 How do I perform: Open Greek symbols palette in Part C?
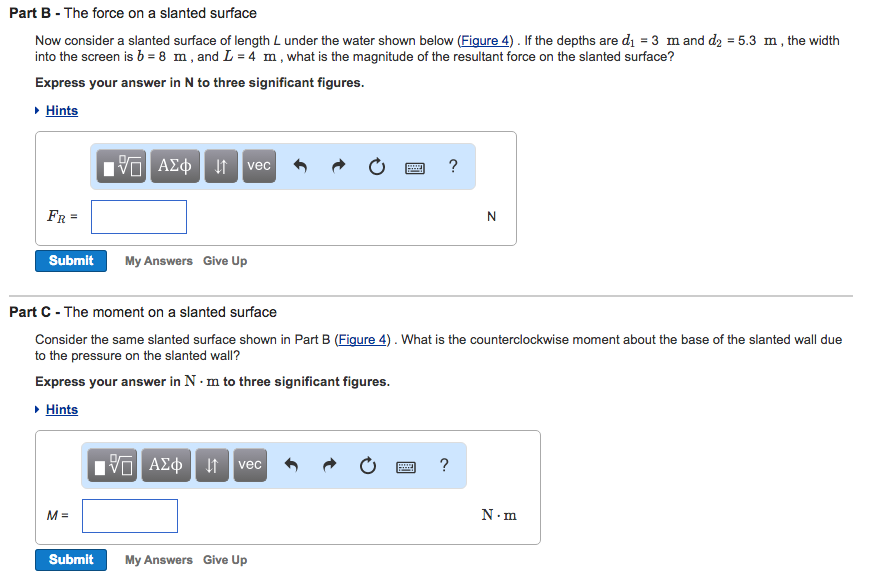[166, 465]
